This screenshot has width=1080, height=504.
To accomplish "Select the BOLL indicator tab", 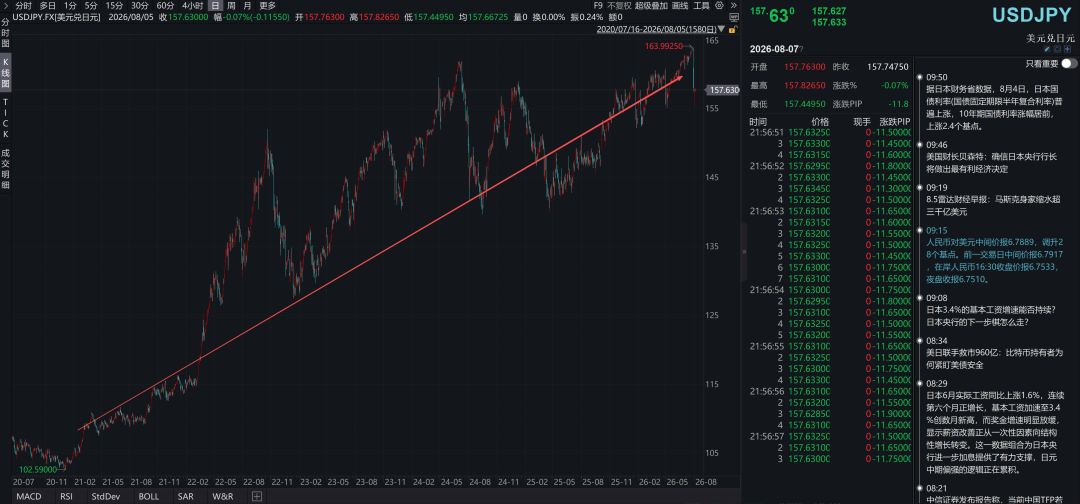I will pos(149,496).
